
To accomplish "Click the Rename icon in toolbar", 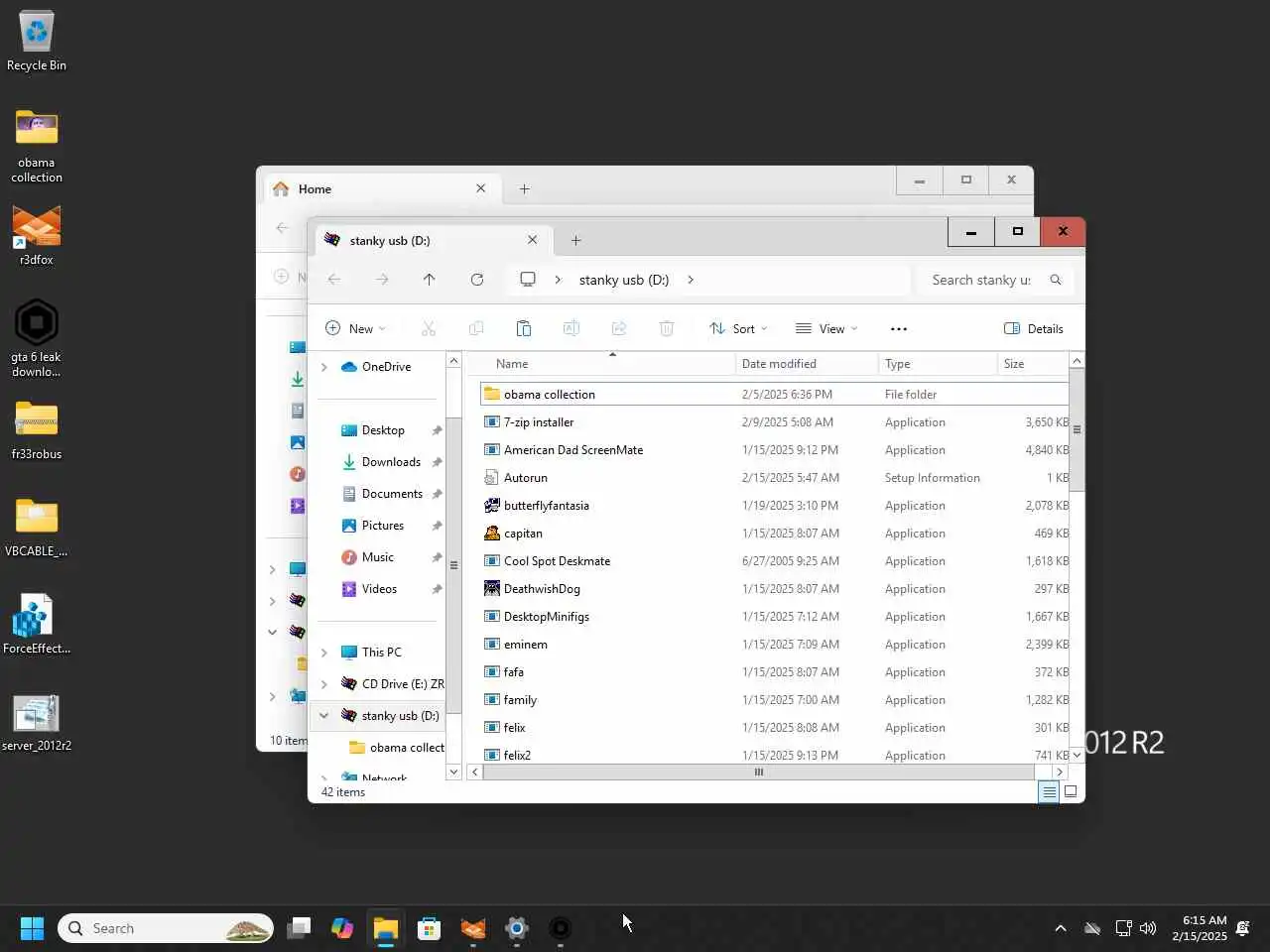I will point(571,328).
